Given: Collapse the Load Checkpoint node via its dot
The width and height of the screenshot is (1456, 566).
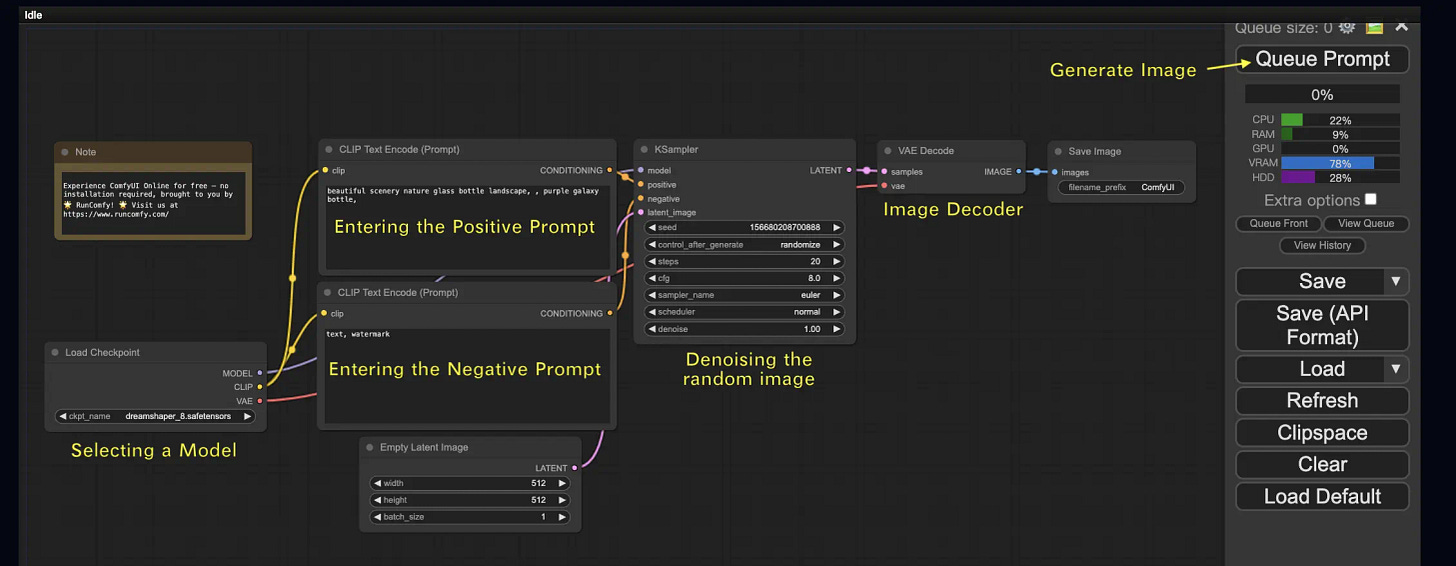Looking at the screenshot, I should (54, 352).
